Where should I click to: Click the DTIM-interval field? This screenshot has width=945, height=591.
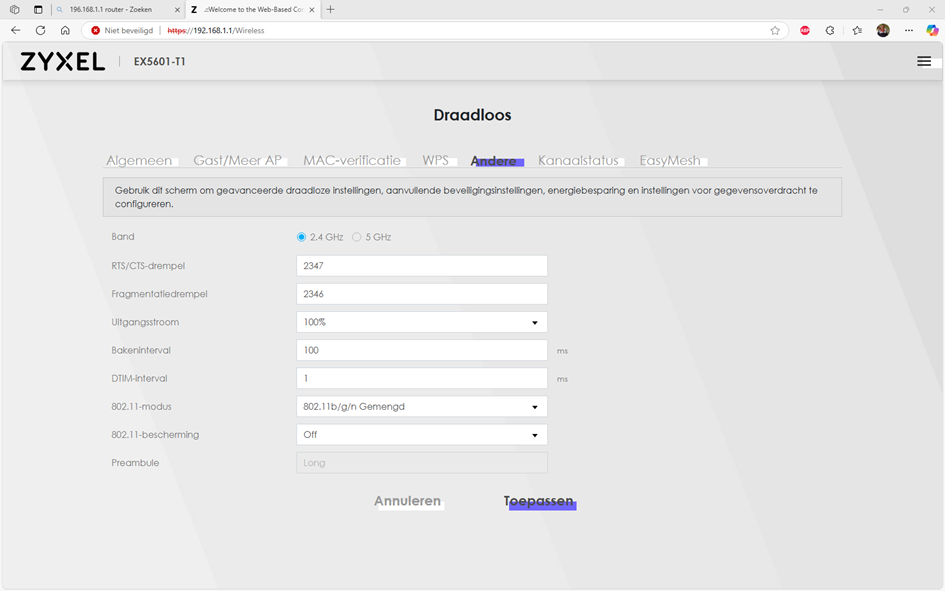tap(422, 378)
